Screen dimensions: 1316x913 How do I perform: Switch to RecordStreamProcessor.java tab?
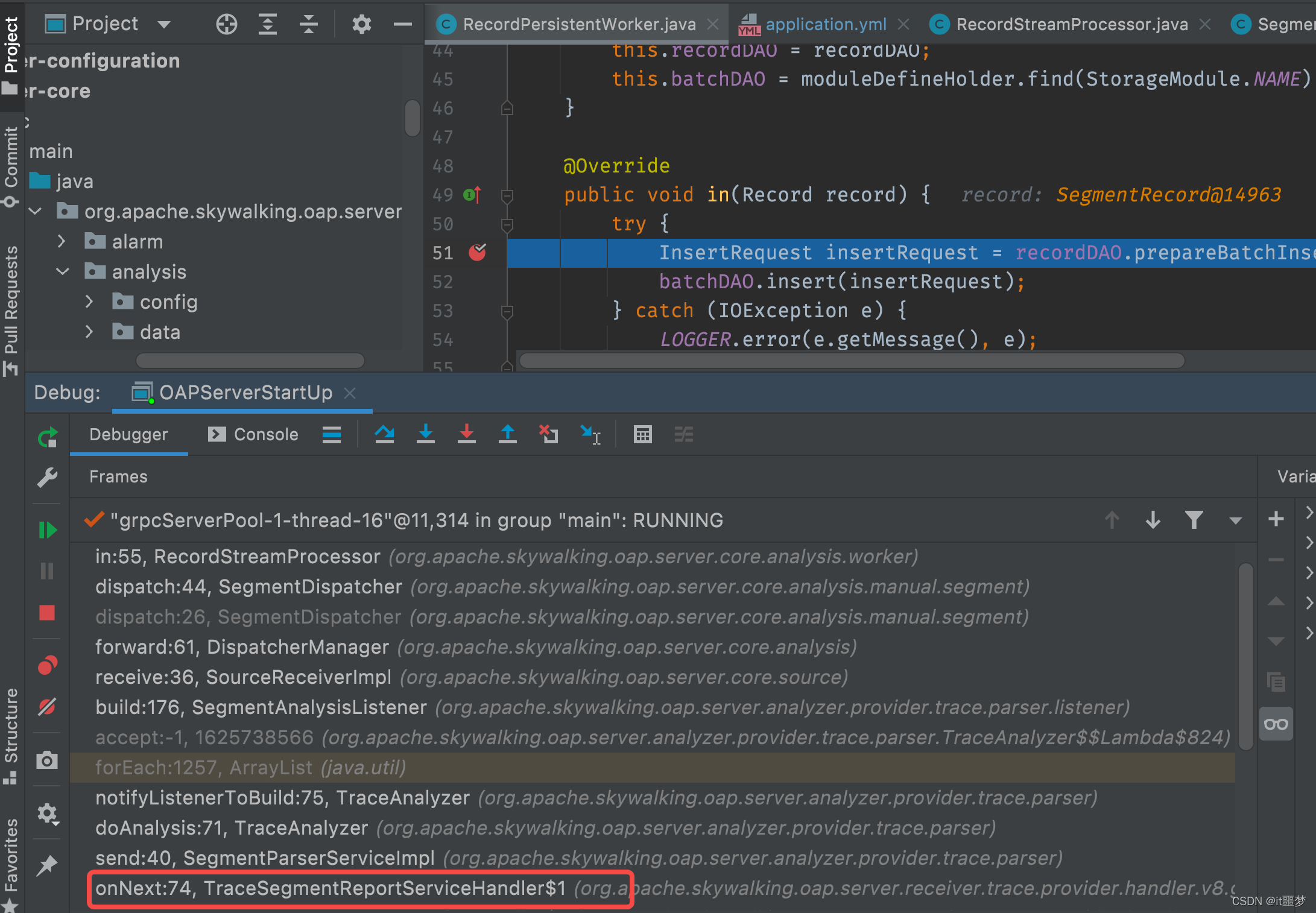[x=1071, y=24]
